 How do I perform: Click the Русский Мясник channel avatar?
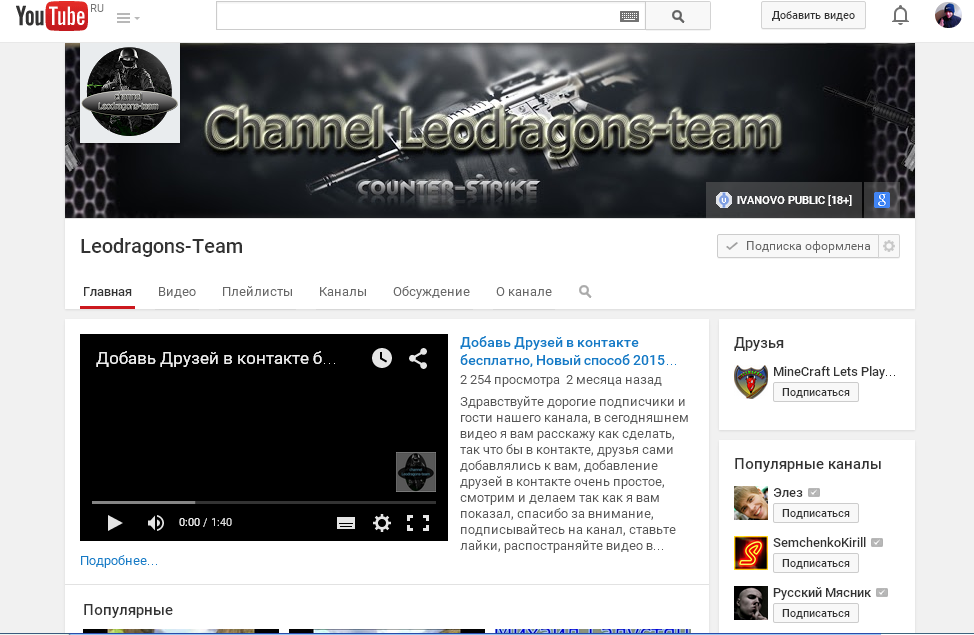(751, 603)
